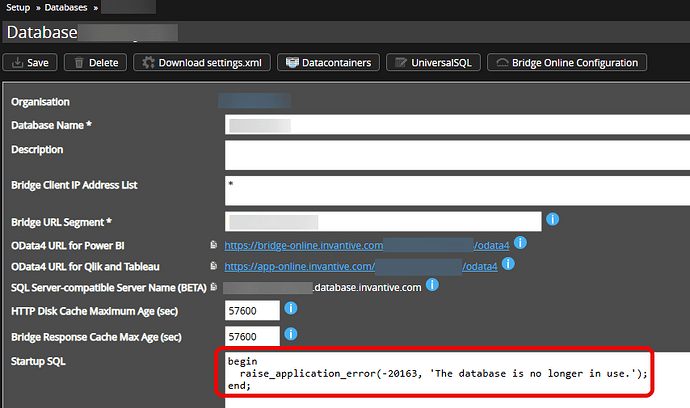Show info for Bridge URL Segment
This screenshot has height=408, width=690.
pyautogui.click(x=552, y=219)
